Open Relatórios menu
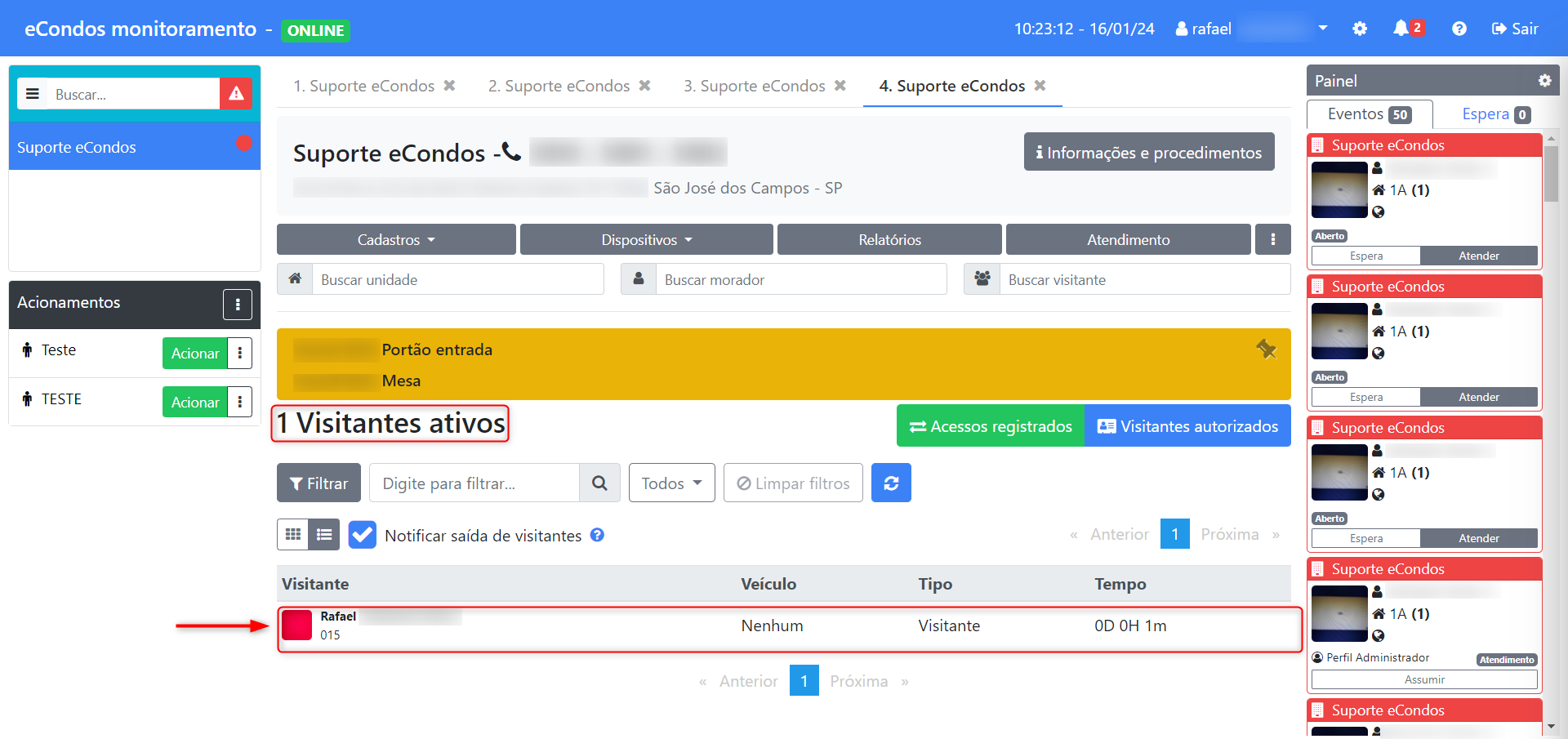The width and height of the screenshot is (1568, 739). [x=889, y=239]
